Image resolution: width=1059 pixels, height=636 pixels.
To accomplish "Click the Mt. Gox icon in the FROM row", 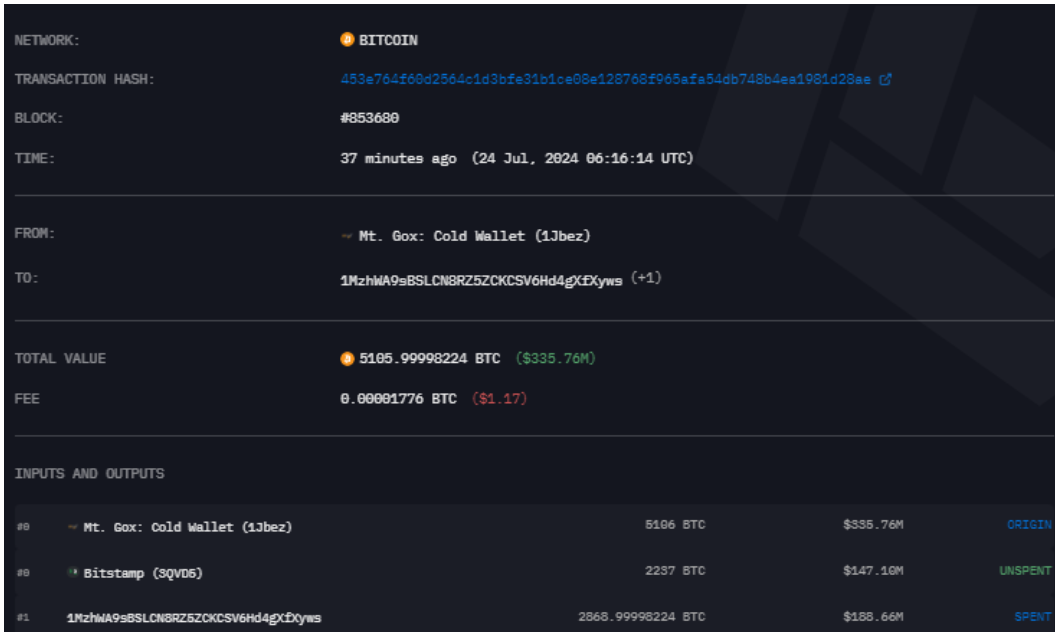I will pyautogui.click(x=346, y=236).
